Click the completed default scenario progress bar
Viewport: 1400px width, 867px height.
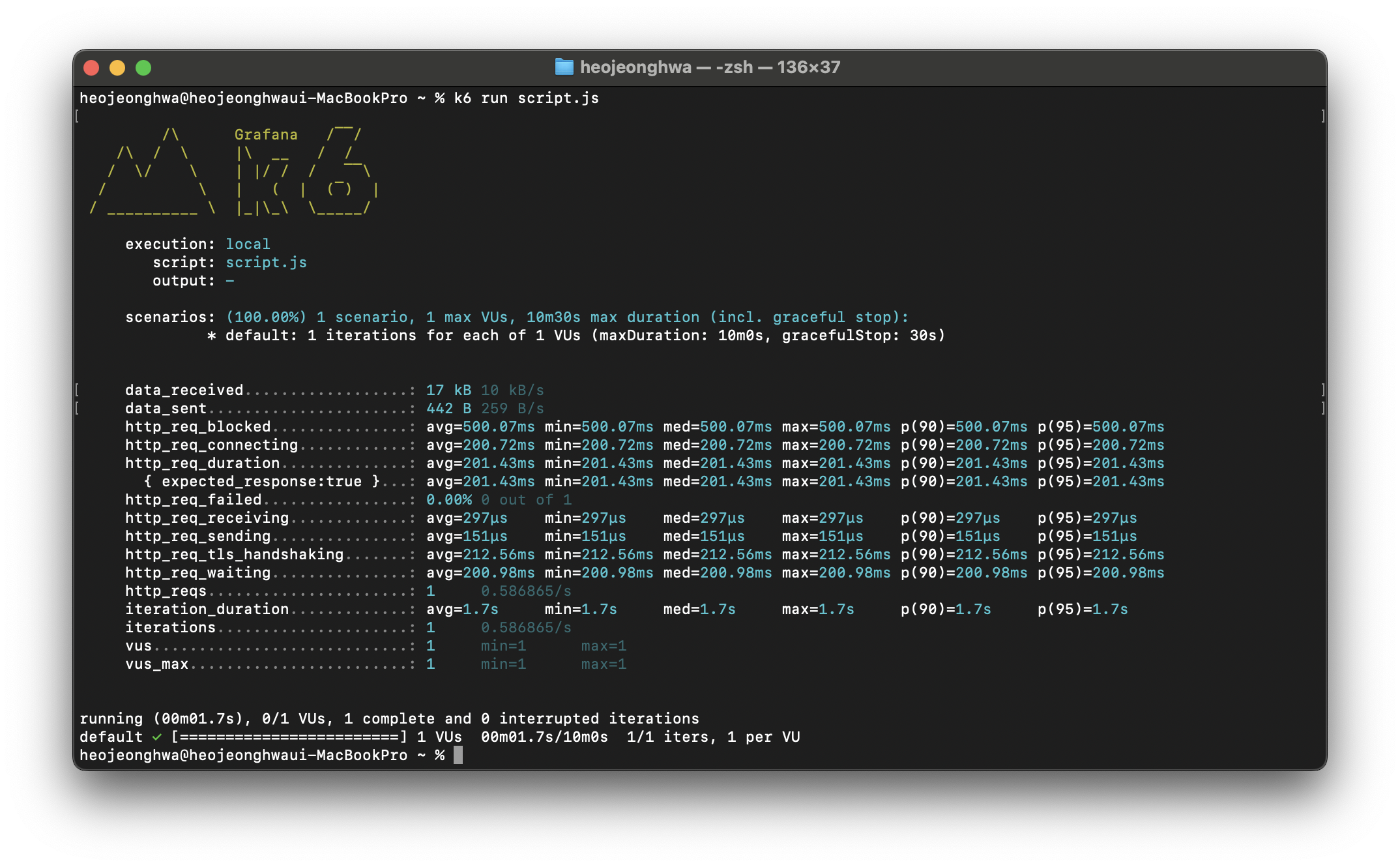(289, 737)
